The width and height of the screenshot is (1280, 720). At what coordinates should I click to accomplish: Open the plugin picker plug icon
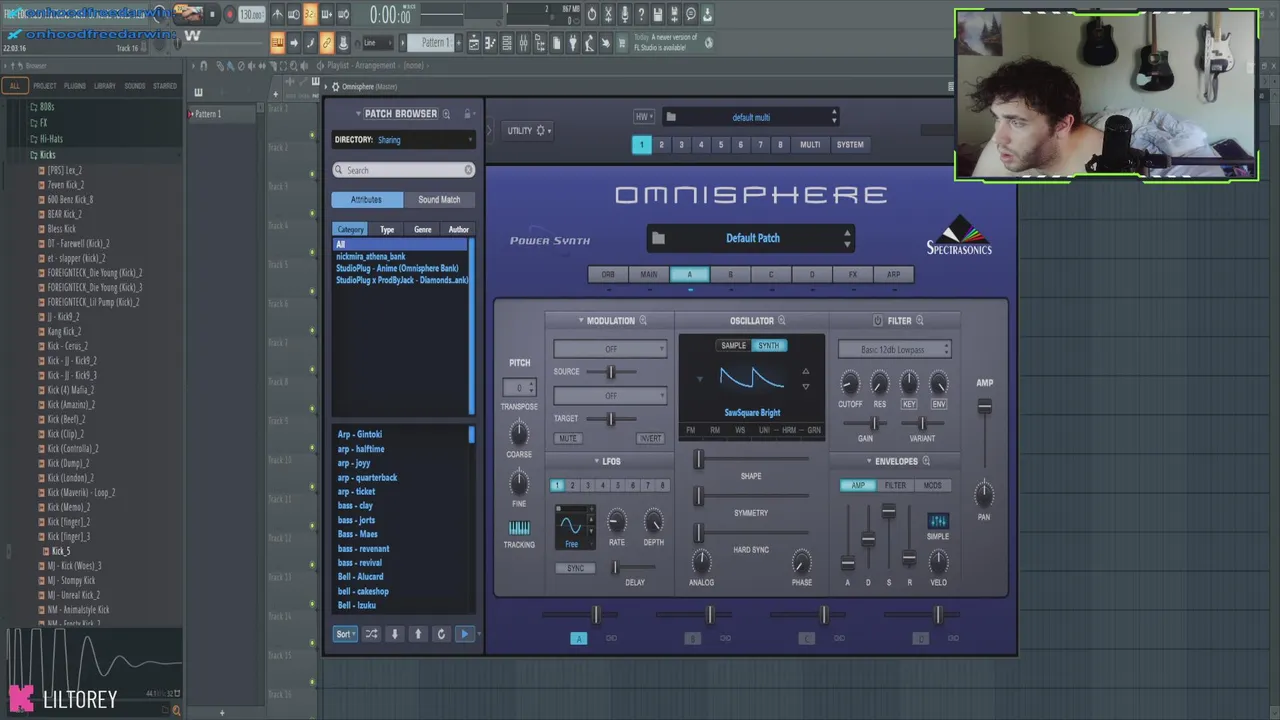tap(572, 43)
